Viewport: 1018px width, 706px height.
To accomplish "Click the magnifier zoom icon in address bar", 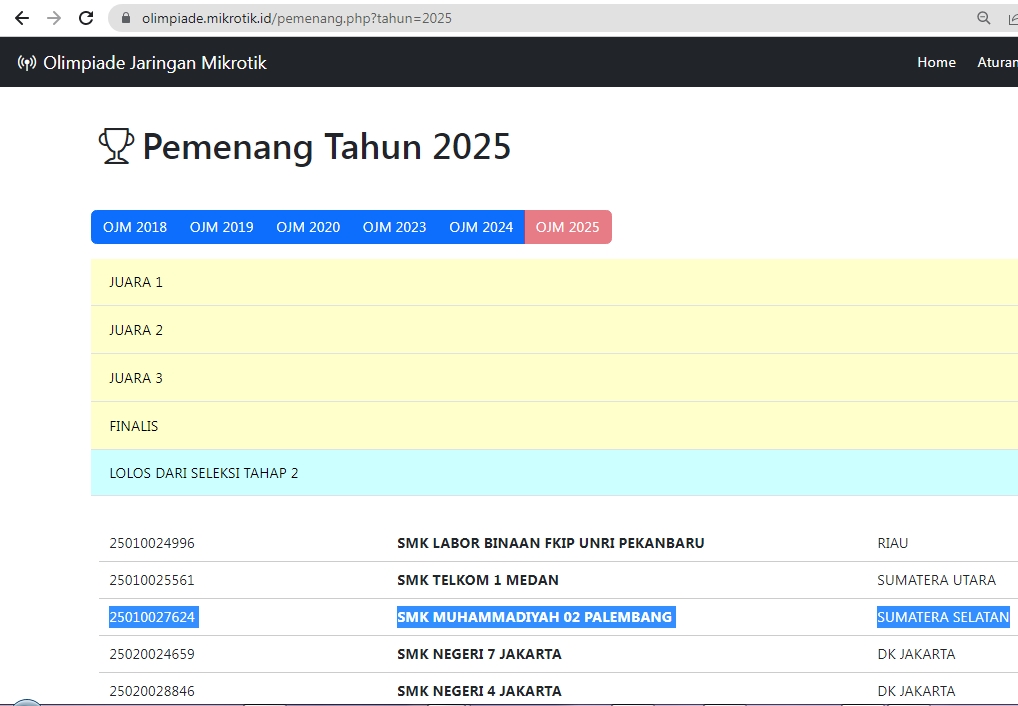I will 984,18.
